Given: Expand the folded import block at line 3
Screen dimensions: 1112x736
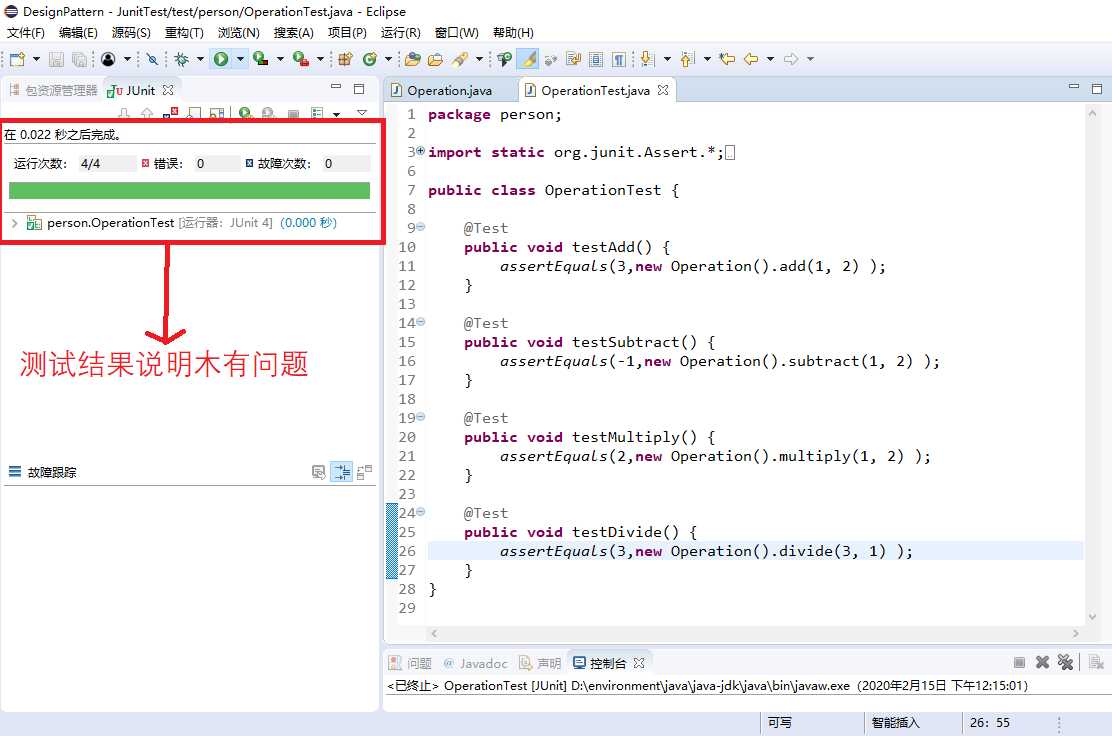Looking at the screenshot, I should click(x=421, y=150).
